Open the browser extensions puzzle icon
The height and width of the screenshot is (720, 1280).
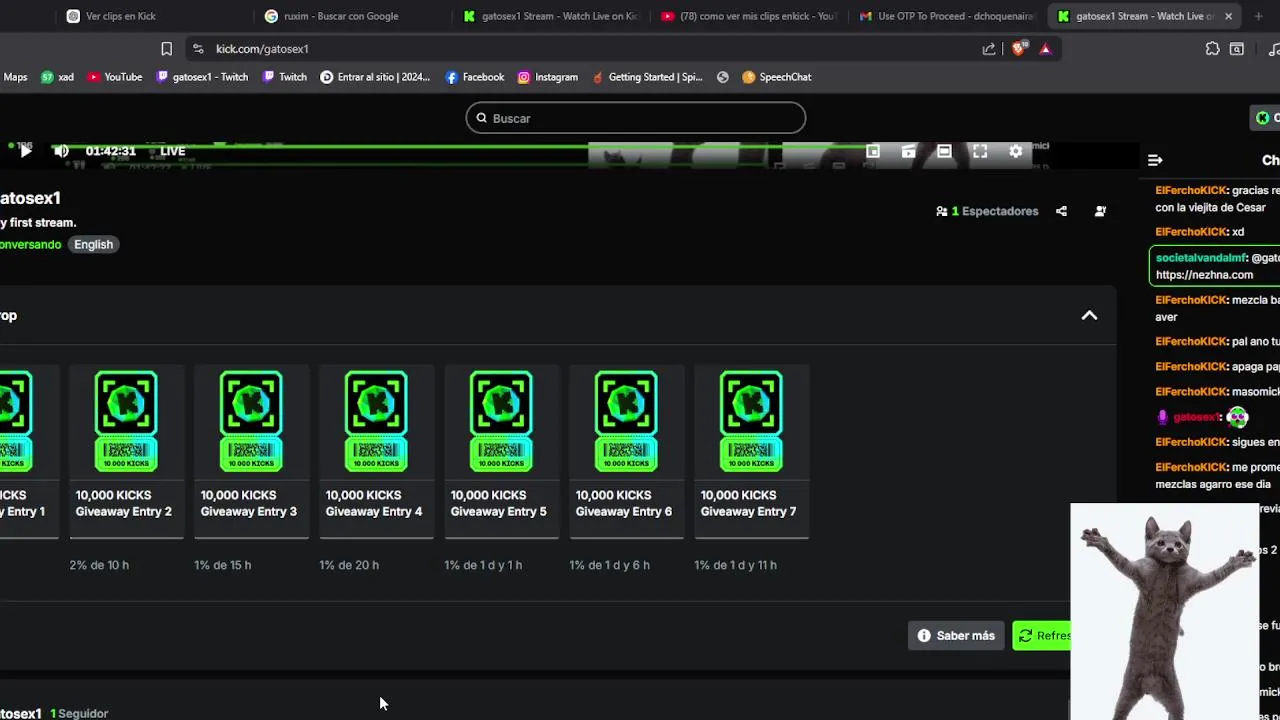click(x=1212, y=49)
